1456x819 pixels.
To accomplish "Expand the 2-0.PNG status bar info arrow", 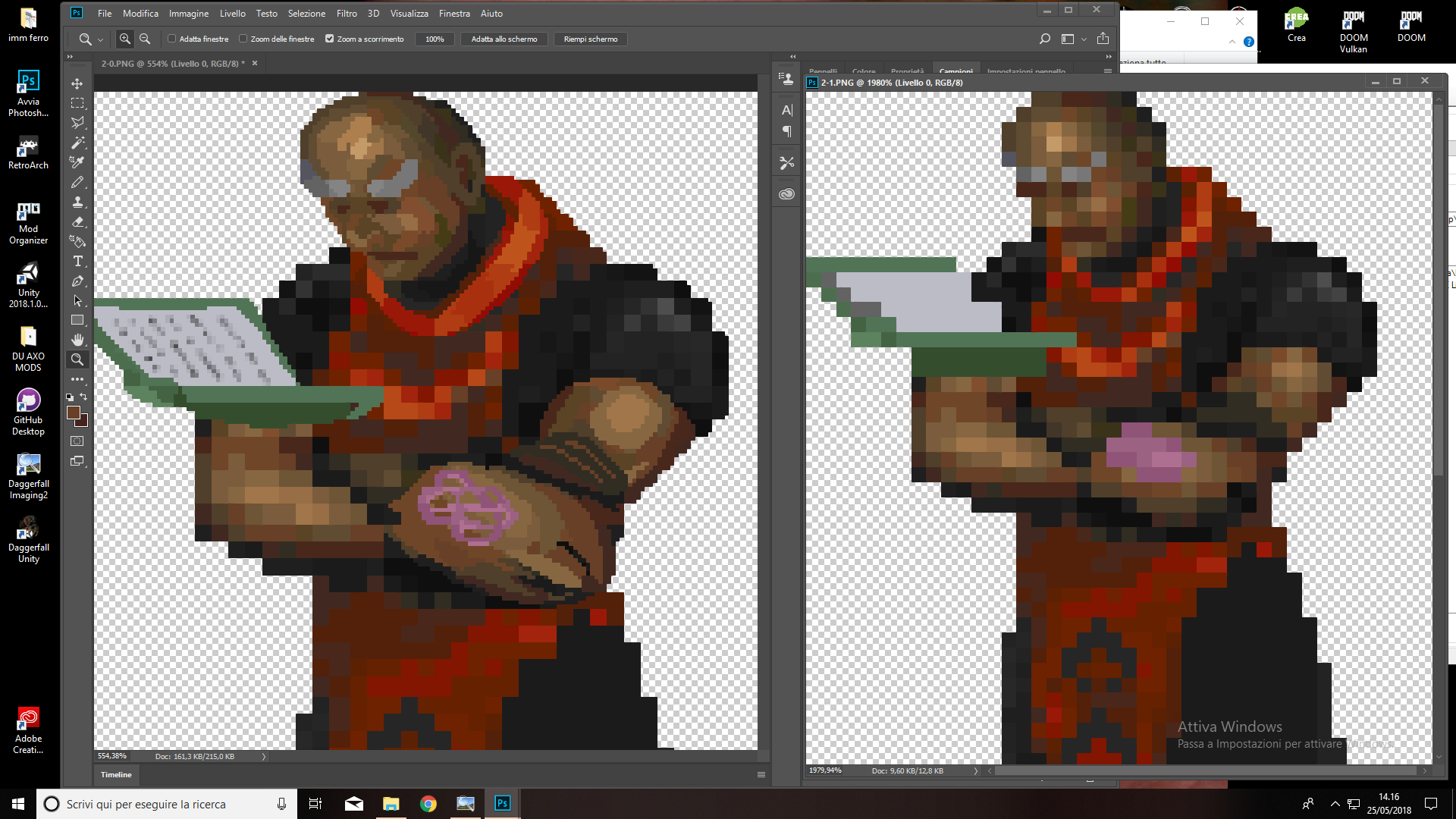I will point(264,757).
